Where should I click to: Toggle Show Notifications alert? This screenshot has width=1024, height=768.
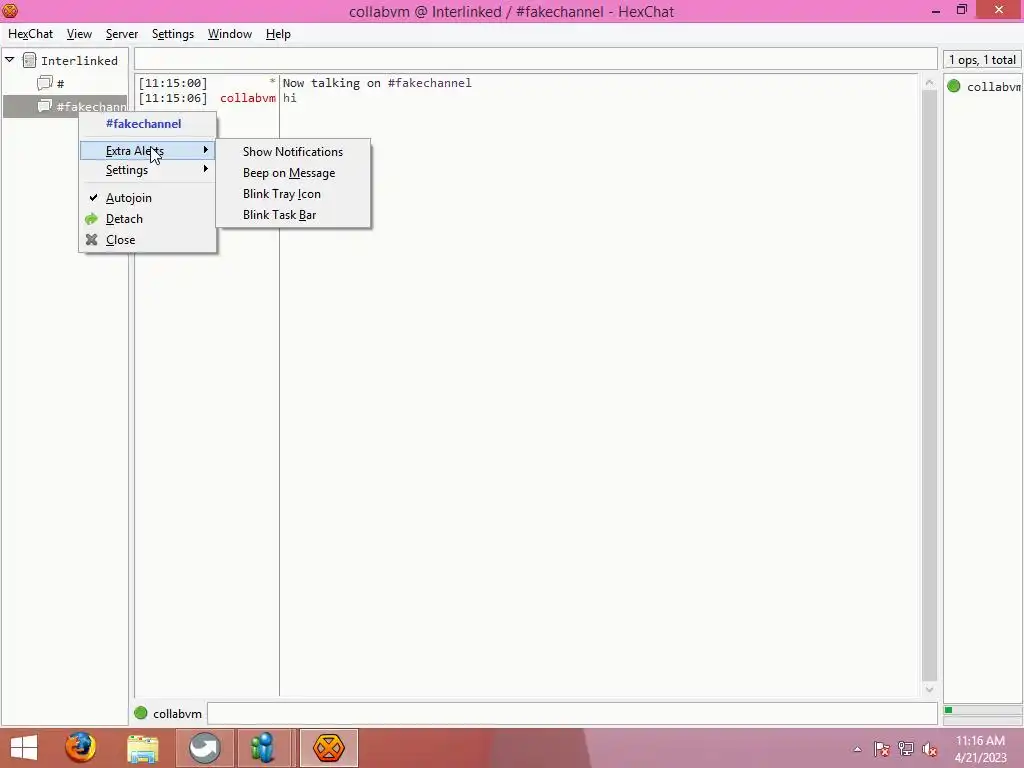(293, 152)
